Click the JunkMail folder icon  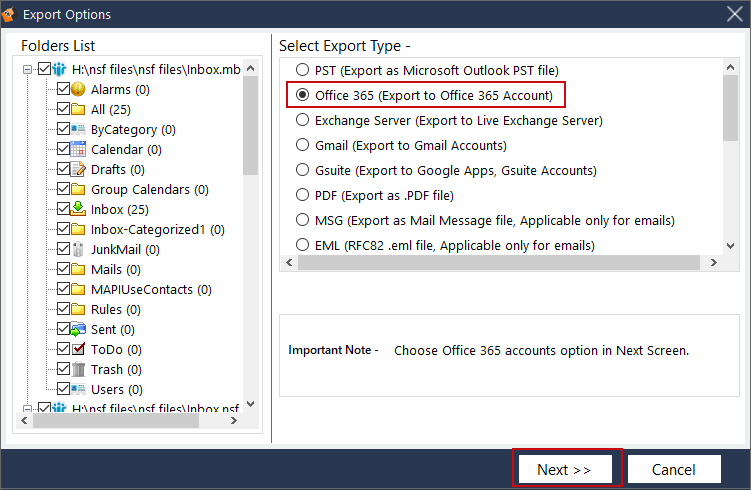coord(79,249)
